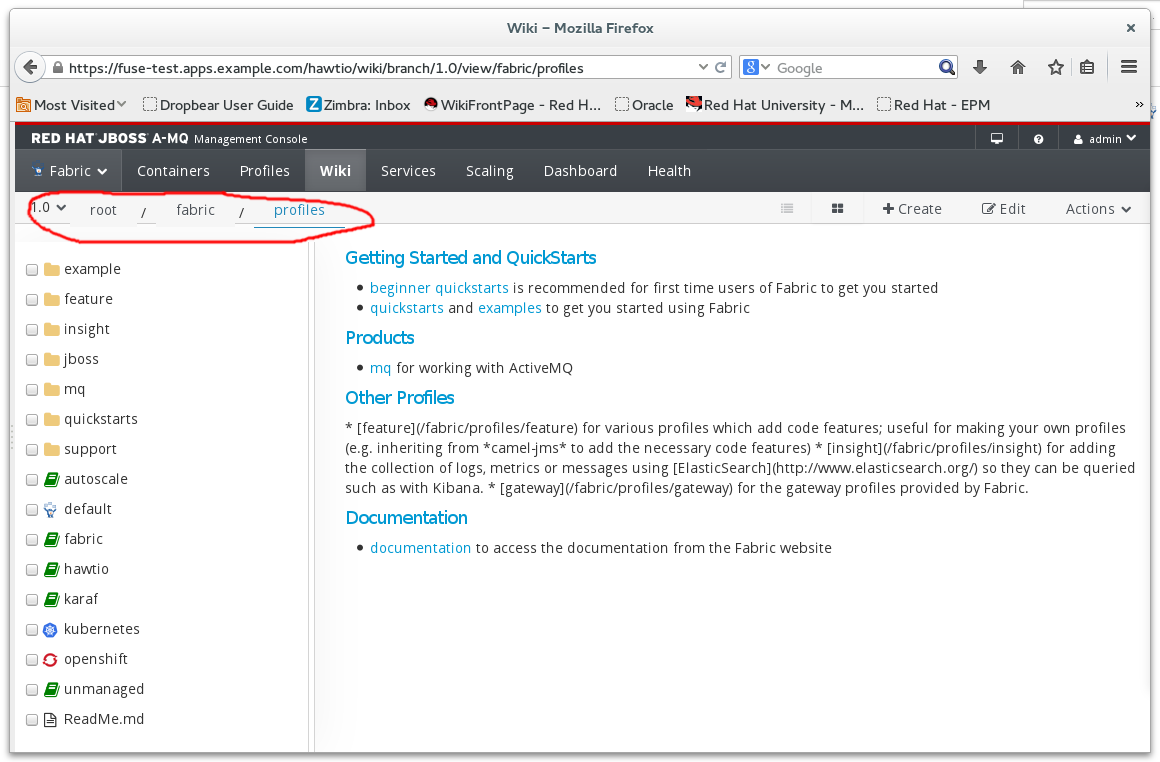
Task: Open the URL history dropdown arrow
Action: click(x=703, y=67)
